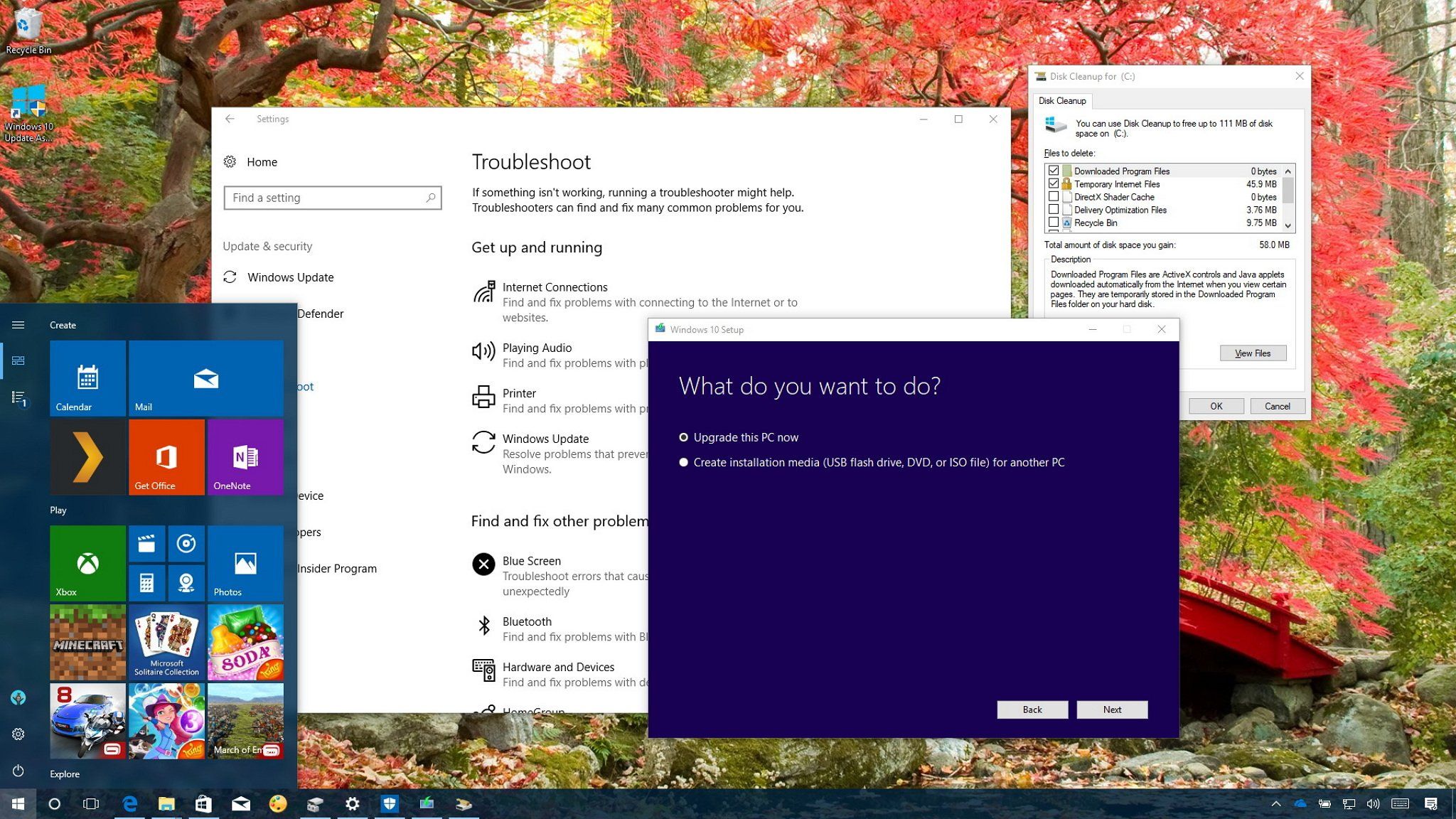Open Action Center notification icon
This screenshot has width=1456, height=819.
[x=1431, y=804]
